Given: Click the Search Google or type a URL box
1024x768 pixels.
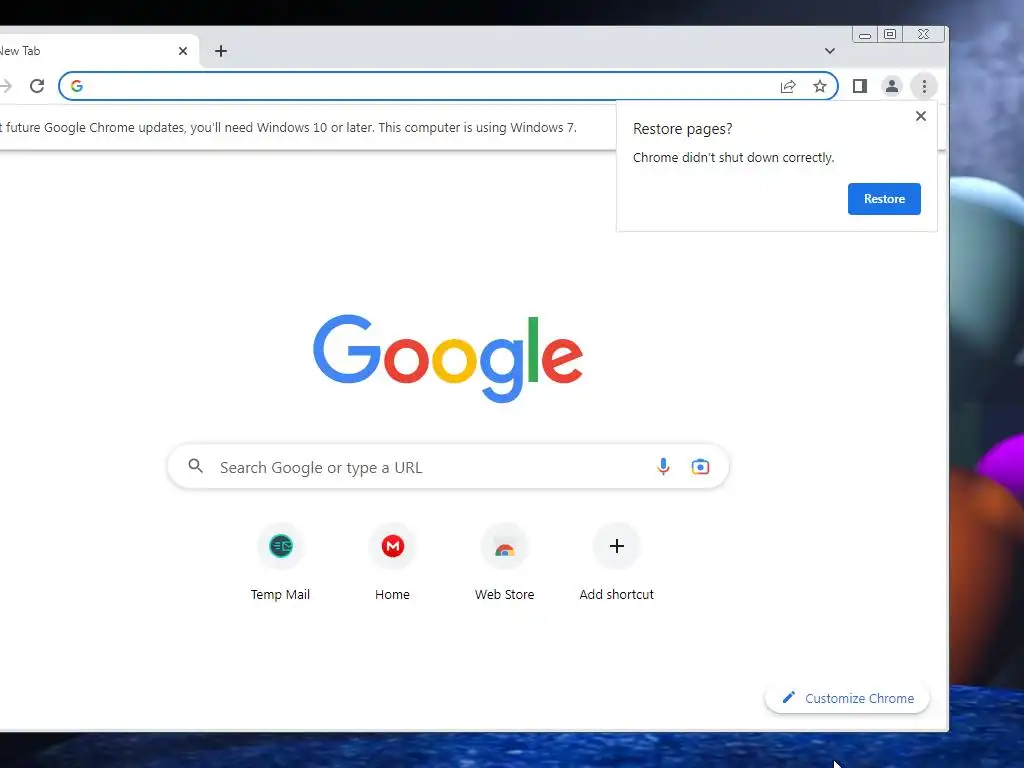Looking at the screenshot, I should 448,467.
